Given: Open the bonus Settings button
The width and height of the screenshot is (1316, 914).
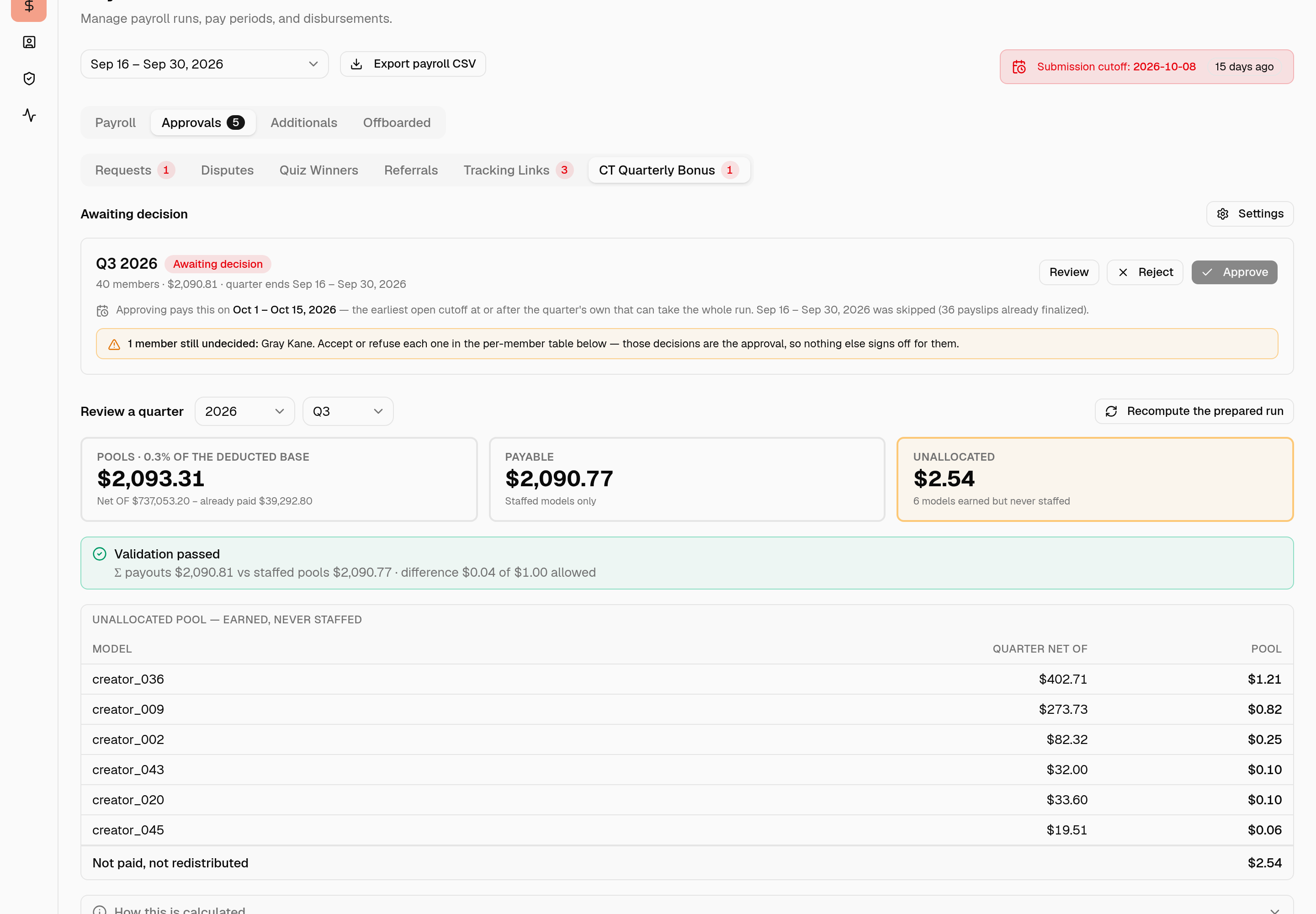Looking at the screenshot, I should point(1250,213).
